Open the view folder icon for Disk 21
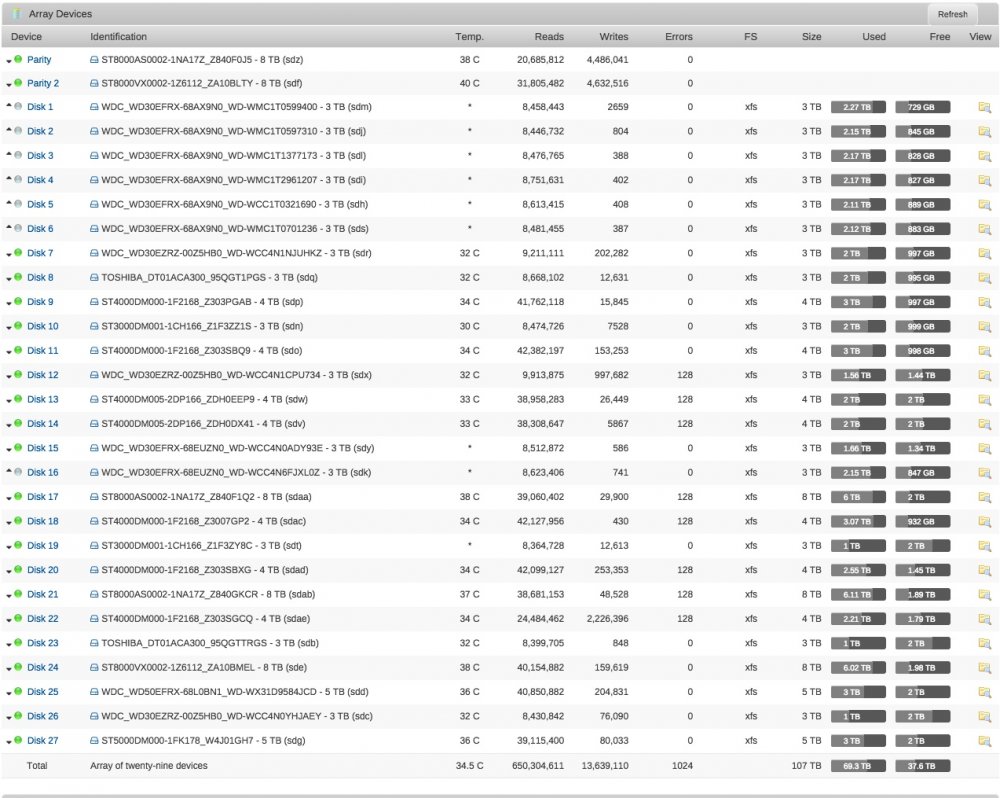Viewport: 1000px width, 798px height. pyautogui.click(x=984, y=595)
